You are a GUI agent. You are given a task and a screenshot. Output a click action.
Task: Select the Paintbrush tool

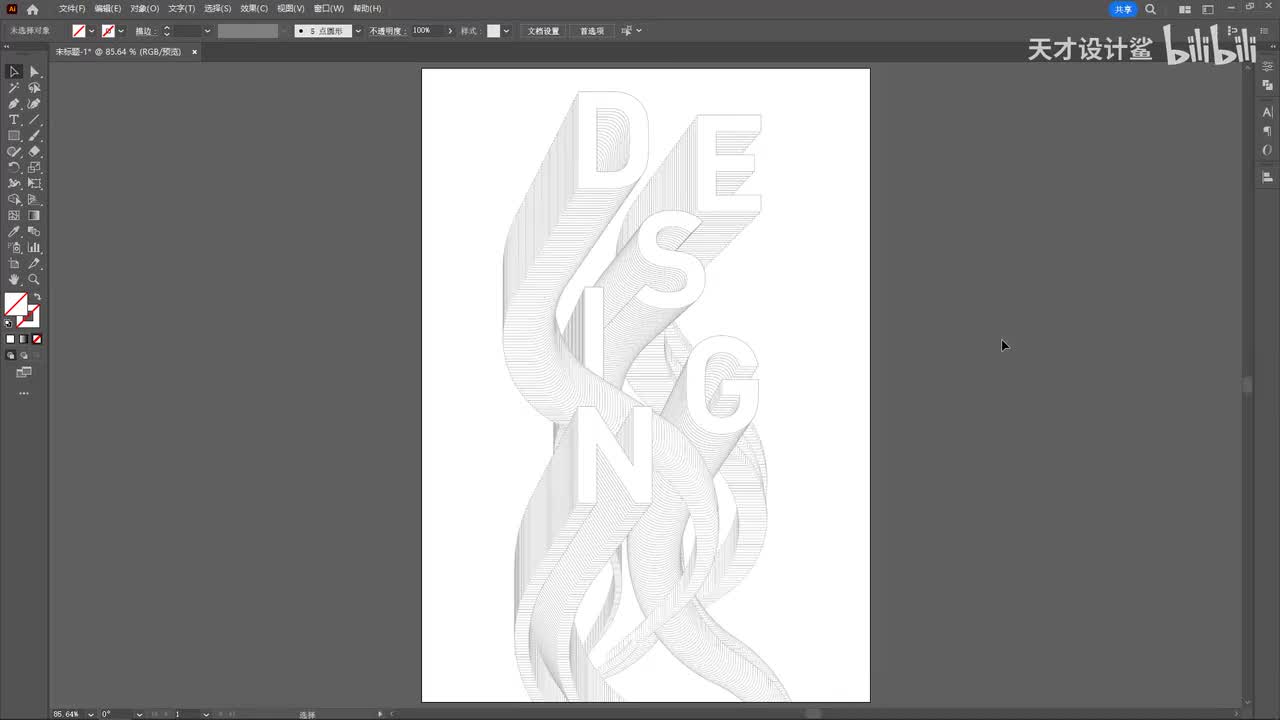coord(34,136)
